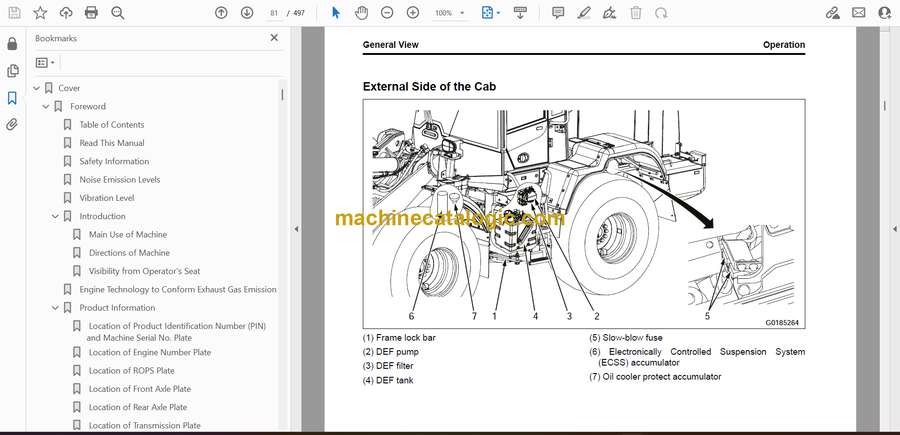Send the file by email
900x435 pixels.
859,13
